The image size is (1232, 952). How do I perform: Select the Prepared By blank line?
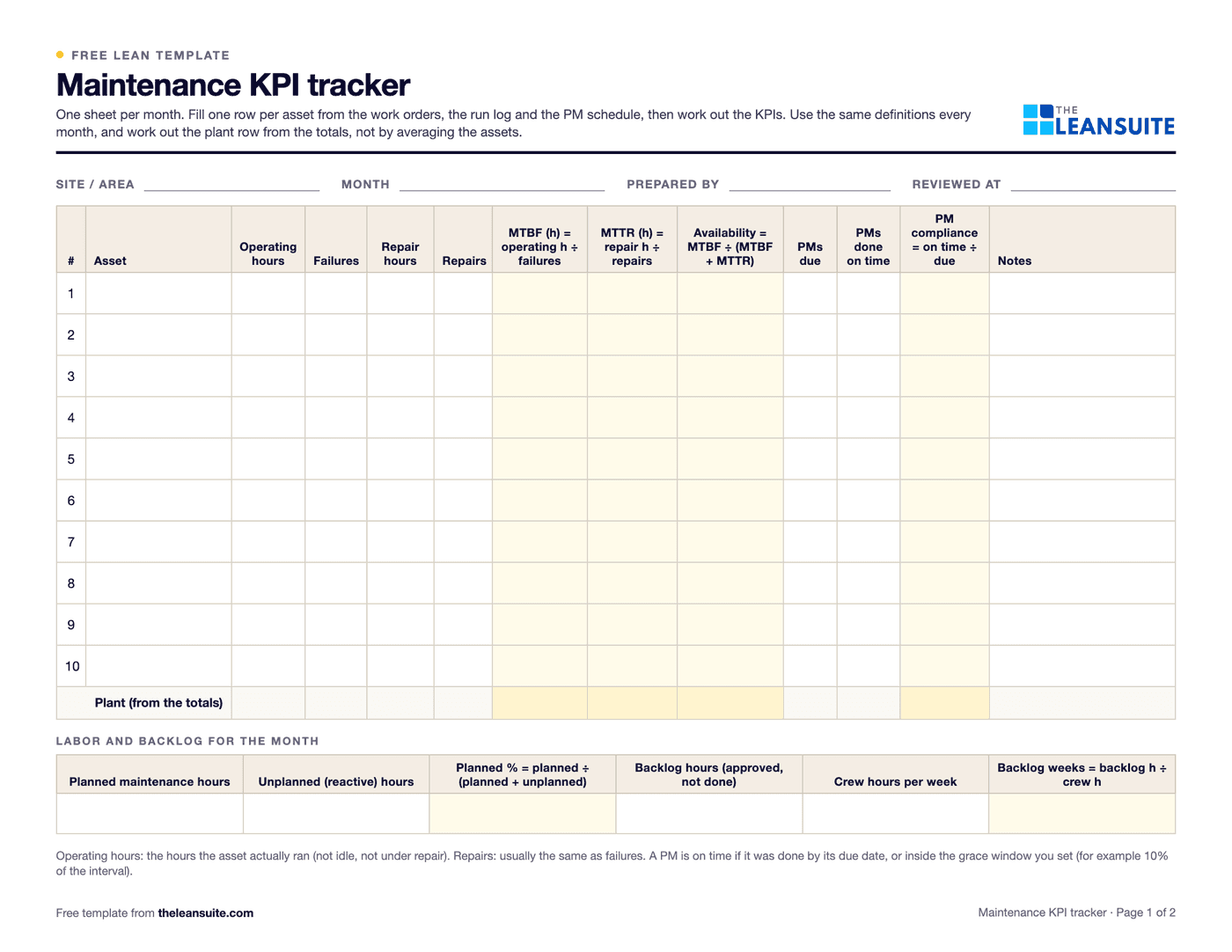pyautogui.click(x=810, y=185)
